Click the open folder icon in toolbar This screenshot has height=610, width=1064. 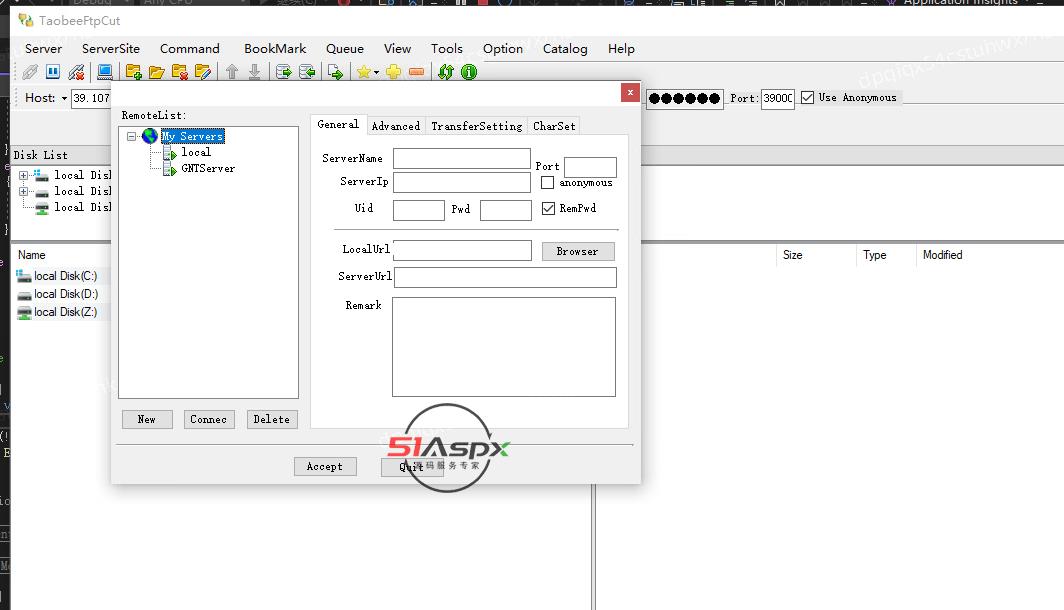click(157, 72)
